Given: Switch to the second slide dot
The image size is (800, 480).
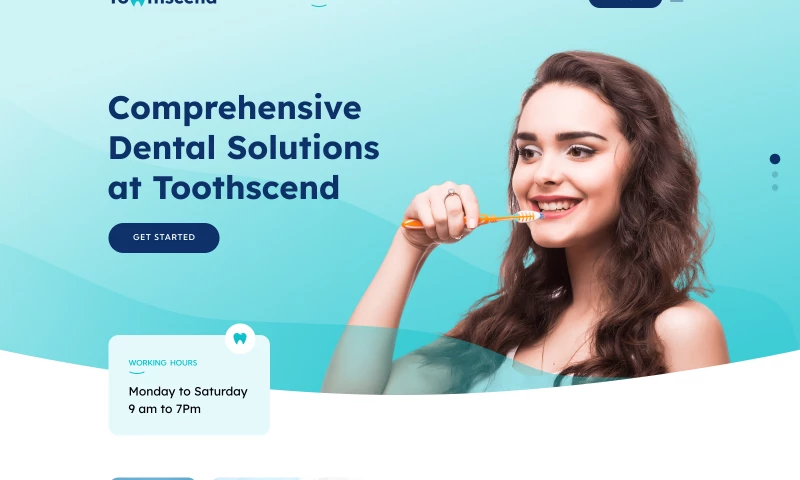Looking at the screenshot, I should [x=775, y=174].
